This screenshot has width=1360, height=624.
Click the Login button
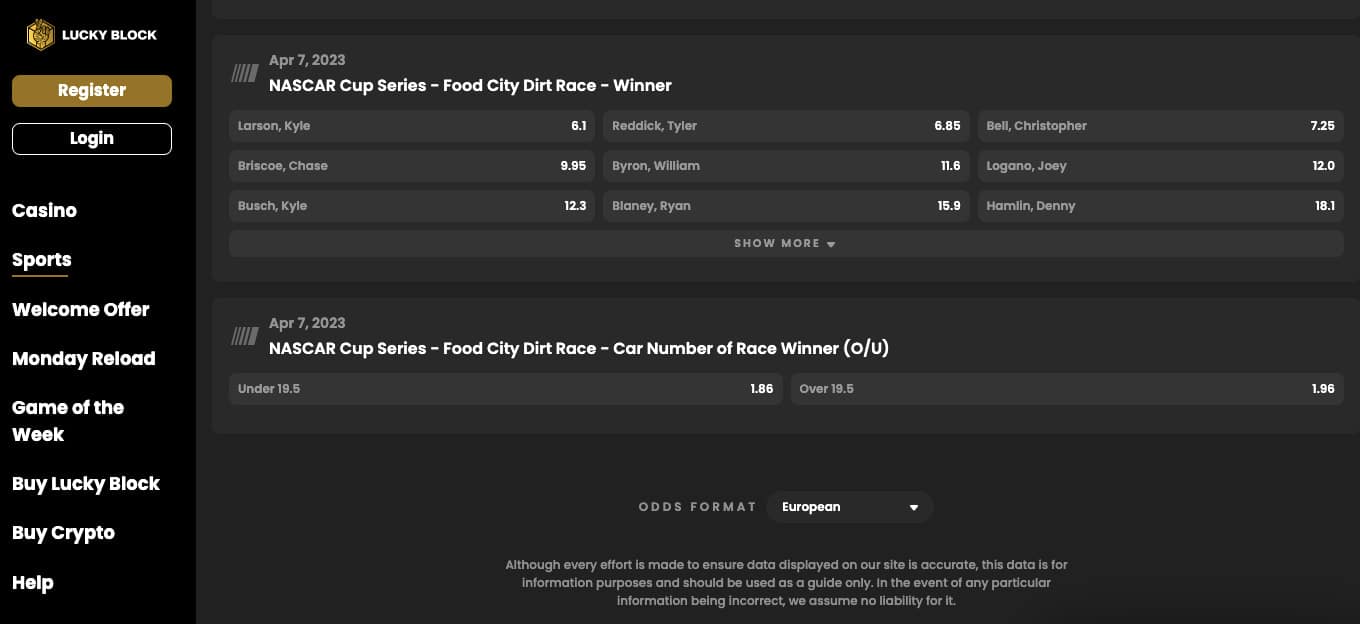pos(92,139)
